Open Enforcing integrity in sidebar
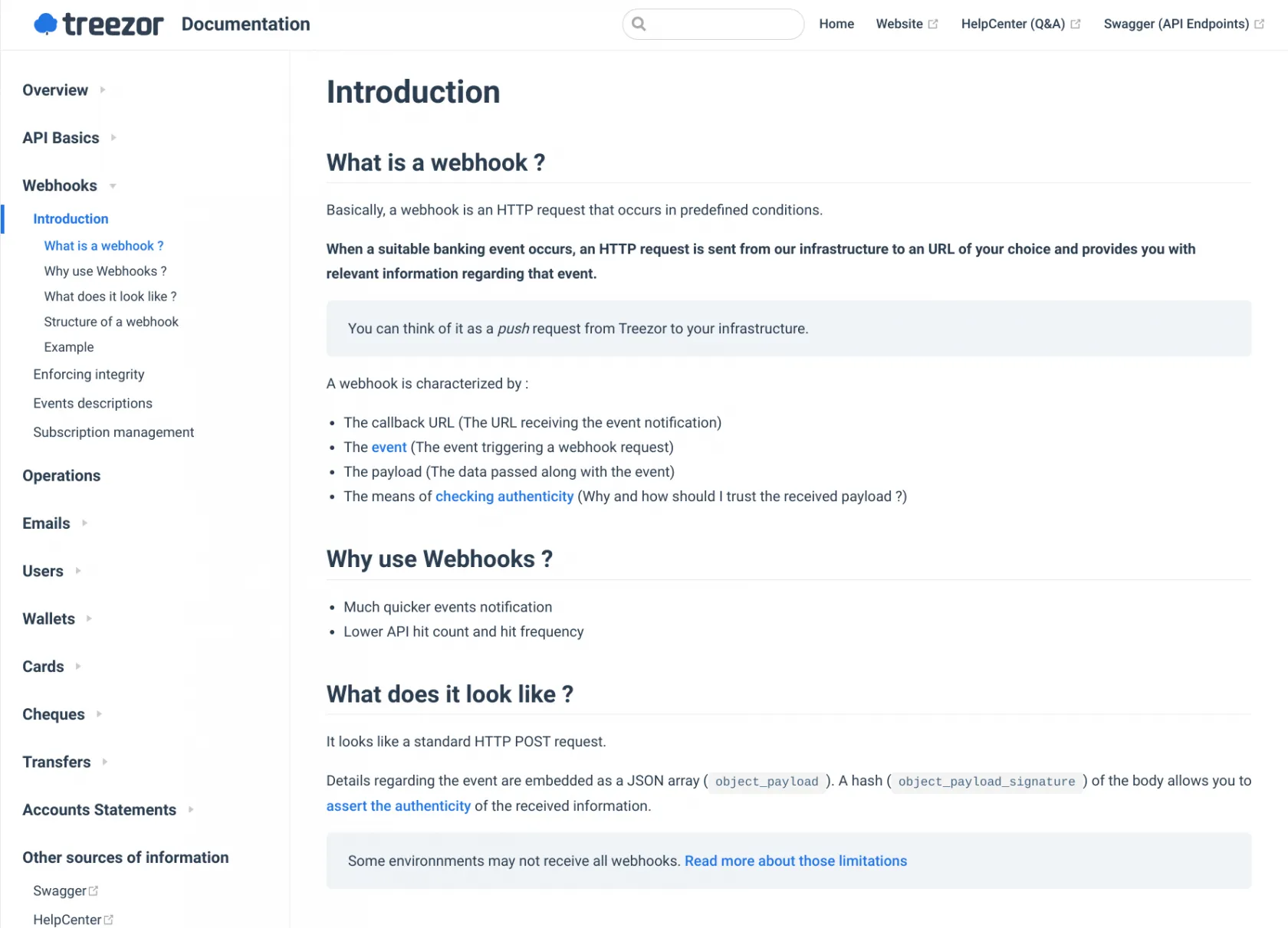Viewport: 1288px width, 928px height. tap(89, 375)
